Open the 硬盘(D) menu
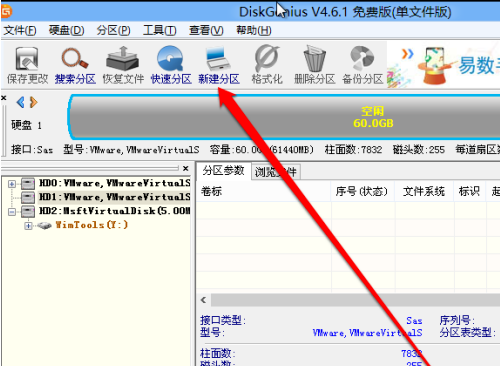The width and height of the screenshot is (500, 366). coord(67,31)
